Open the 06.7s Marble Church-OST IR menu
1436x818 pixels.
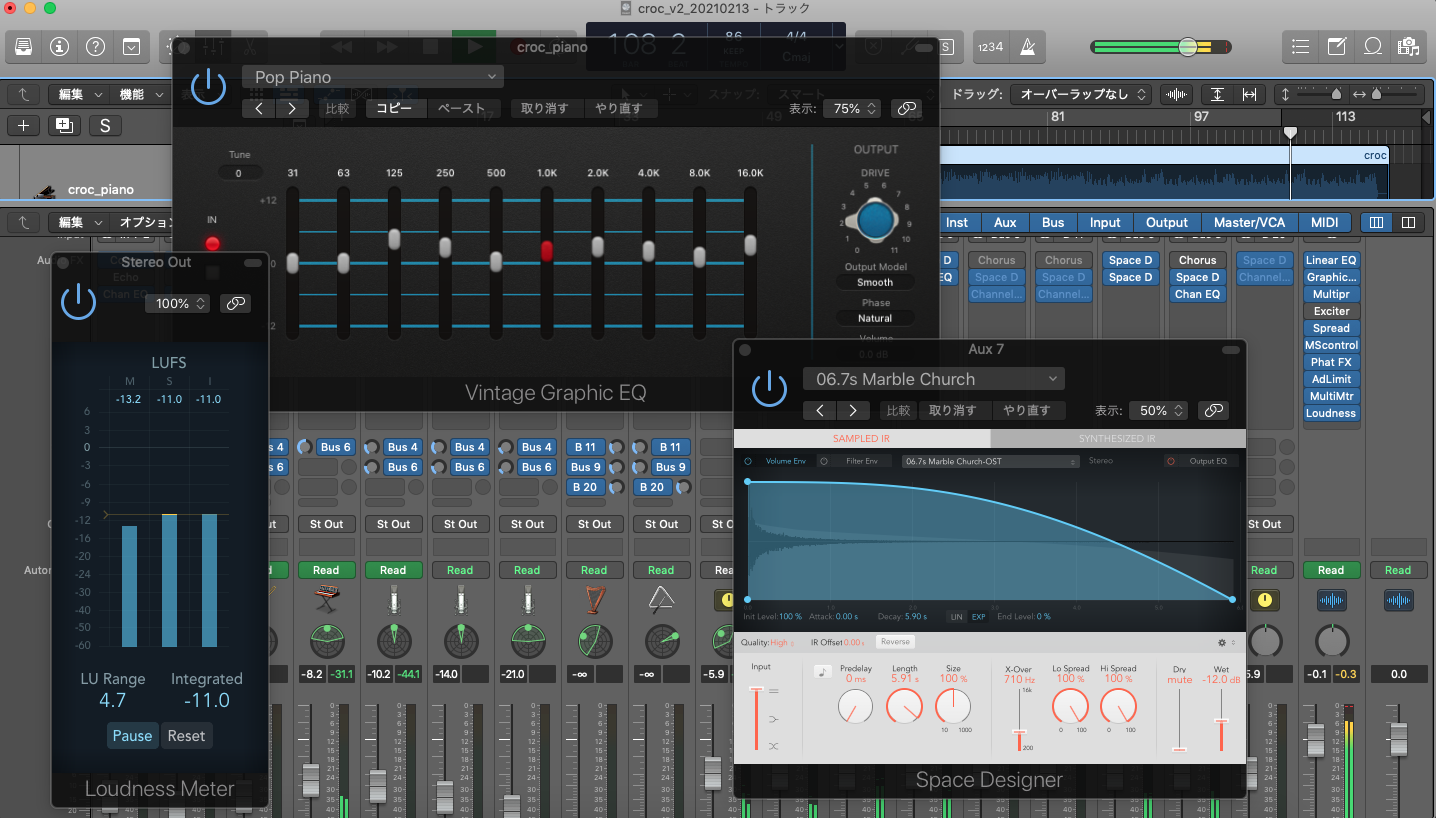pyautogui.click(x=990, y=461)
